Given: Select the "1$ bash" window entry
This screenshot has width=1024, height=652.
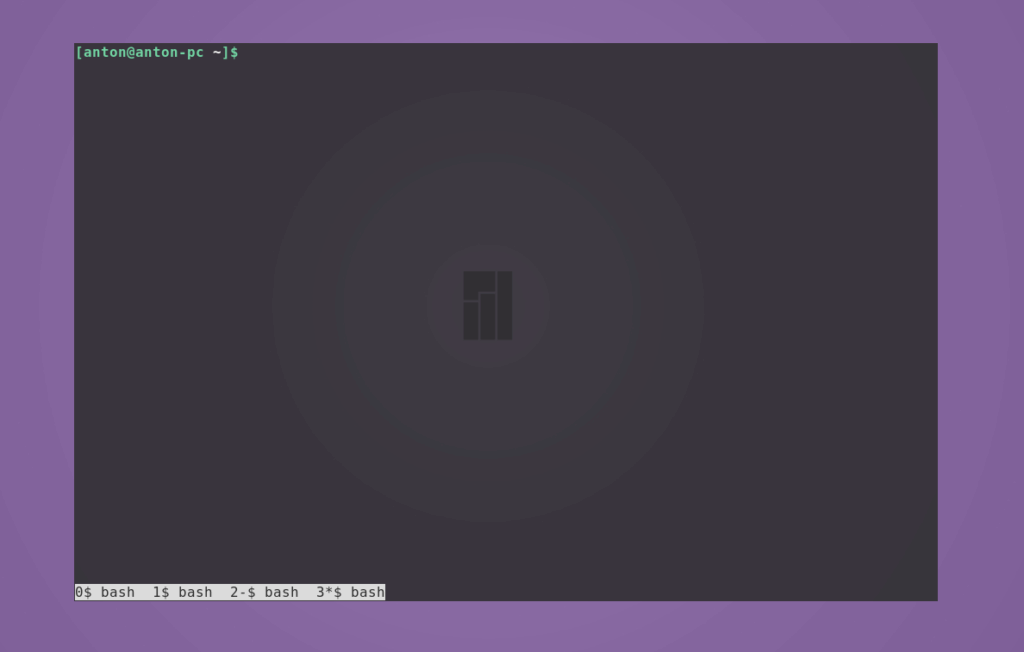Looking at the screenshot, I should (182, 593).
